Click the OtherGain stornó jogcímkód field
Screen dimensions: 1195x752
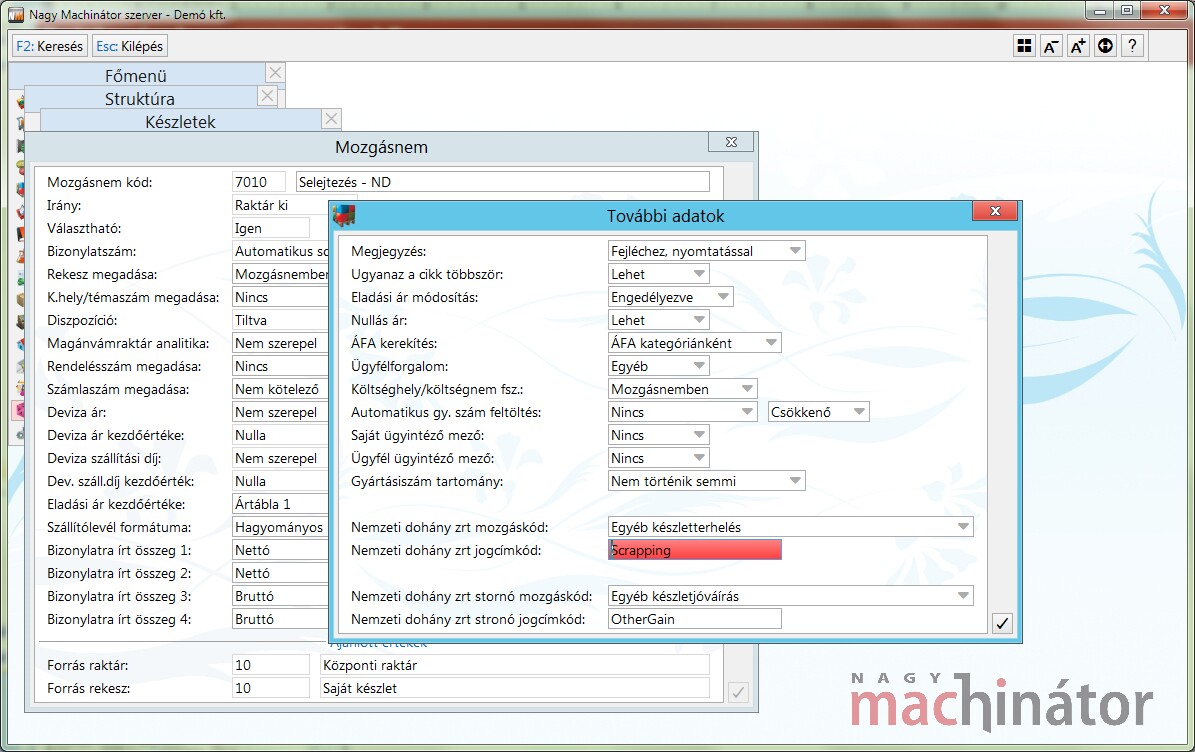(x=694, y=619)
